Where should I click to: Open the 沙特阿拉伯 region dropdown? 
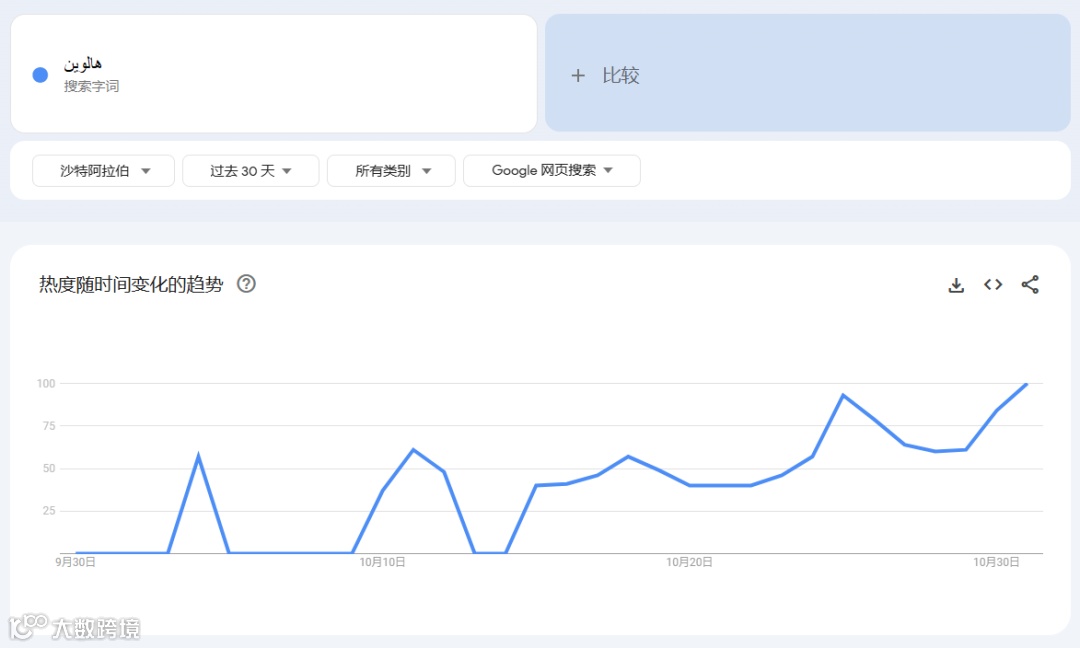[x=103, y=170]
